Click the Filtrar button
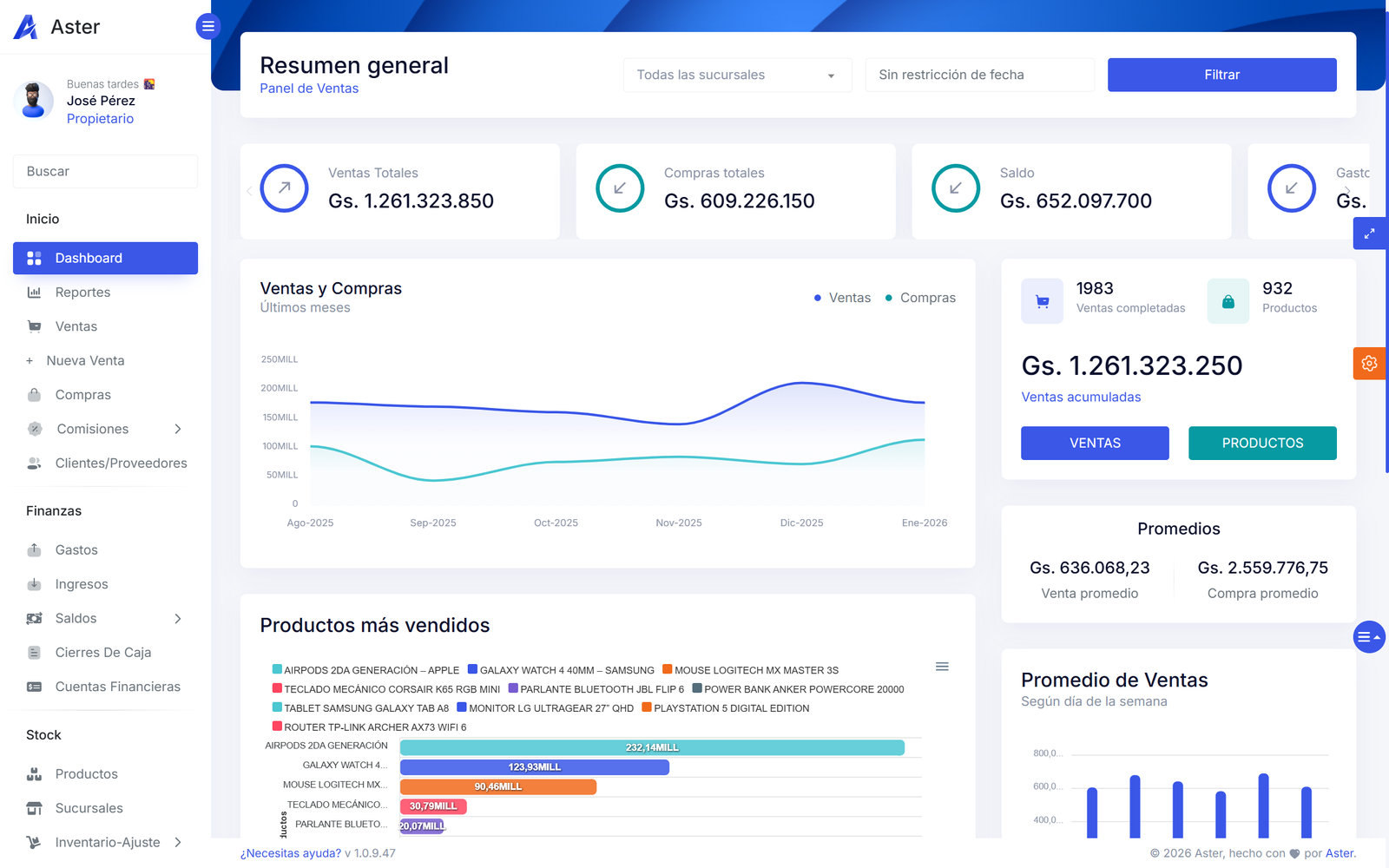 click(1221, 75)
